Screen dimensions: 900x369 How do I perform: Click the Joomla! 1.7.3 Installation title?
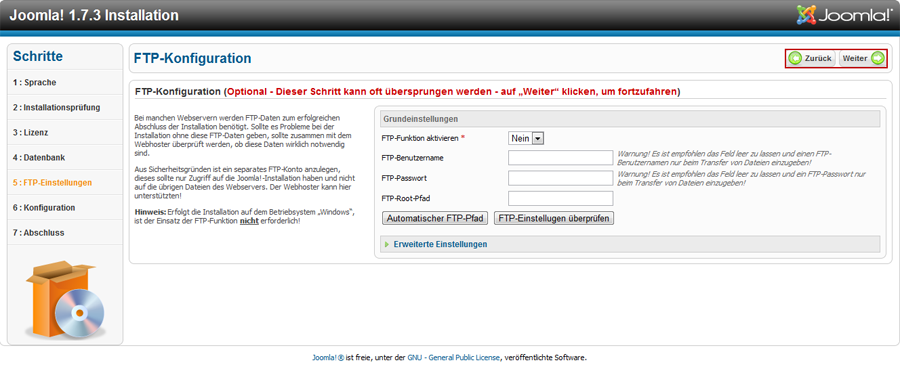[94, 15]
